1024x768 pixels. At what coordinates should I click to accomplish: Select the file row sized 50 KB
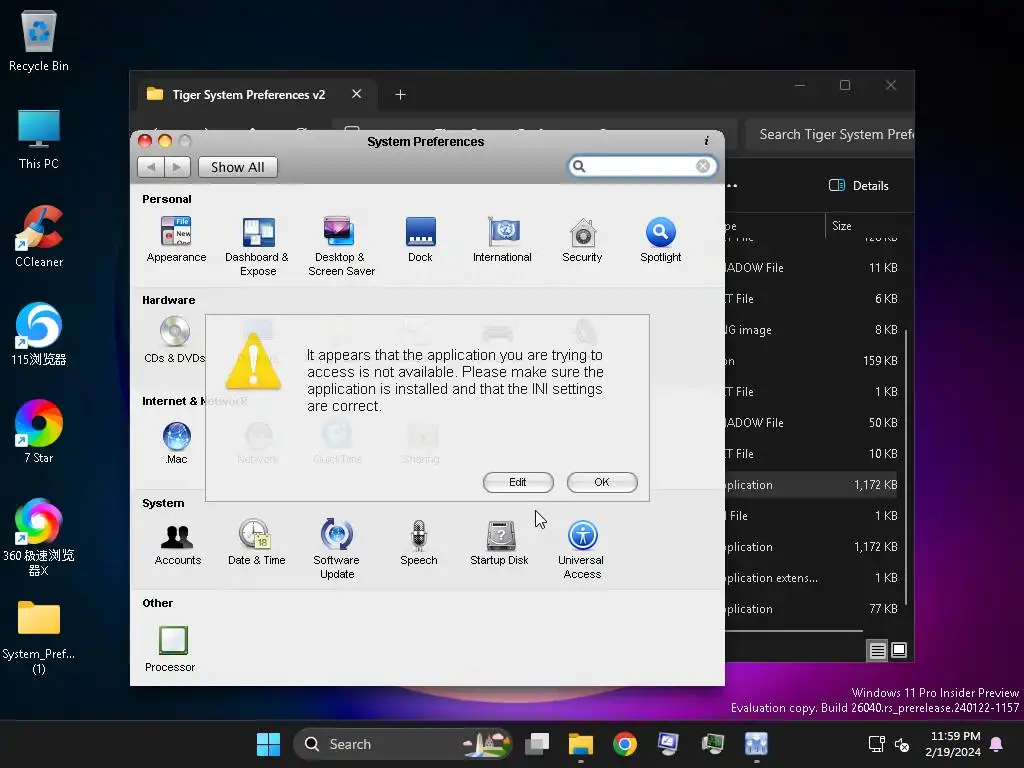[x=810, y=423]
